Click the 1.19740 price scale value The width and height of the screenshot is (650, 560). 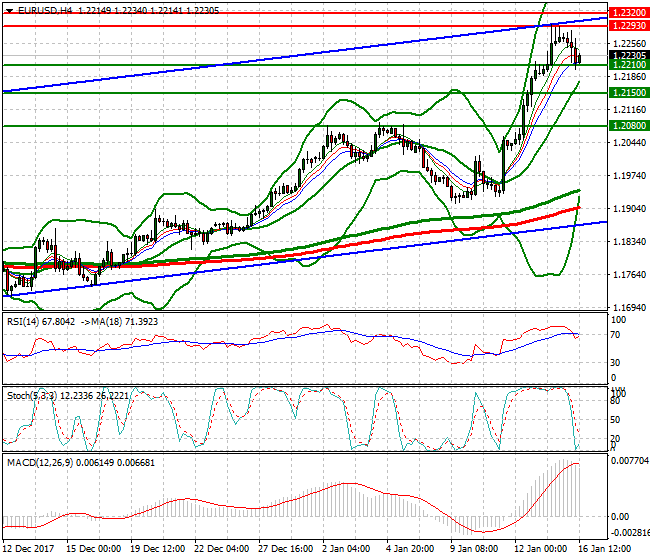click(x=629, y=176)
